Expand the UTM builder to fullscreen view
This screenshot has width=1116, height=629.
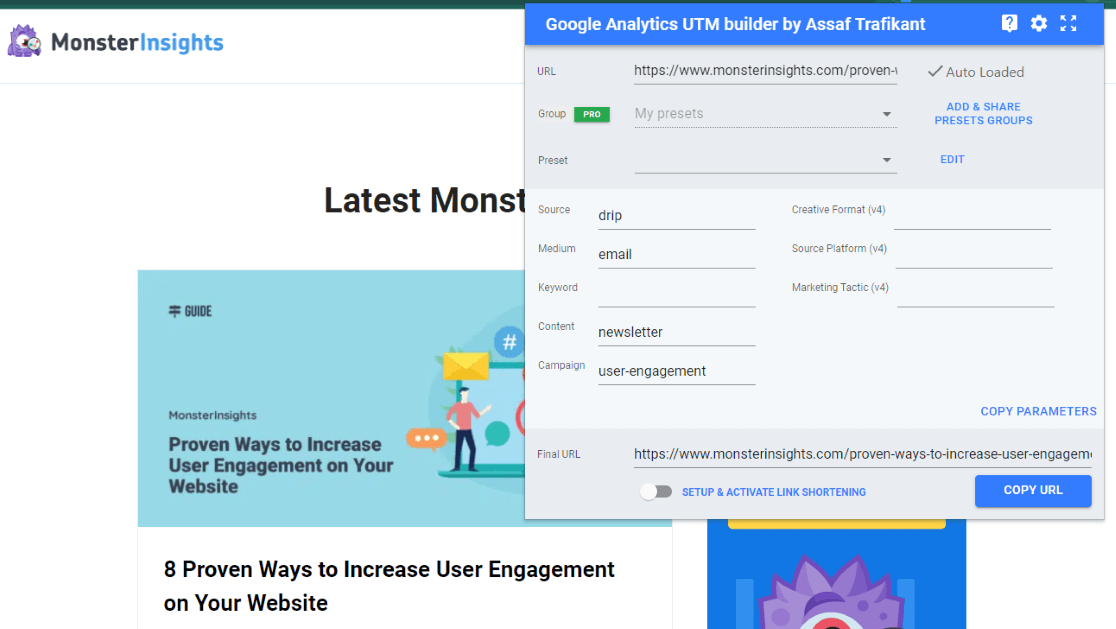tap(1068, 23)
